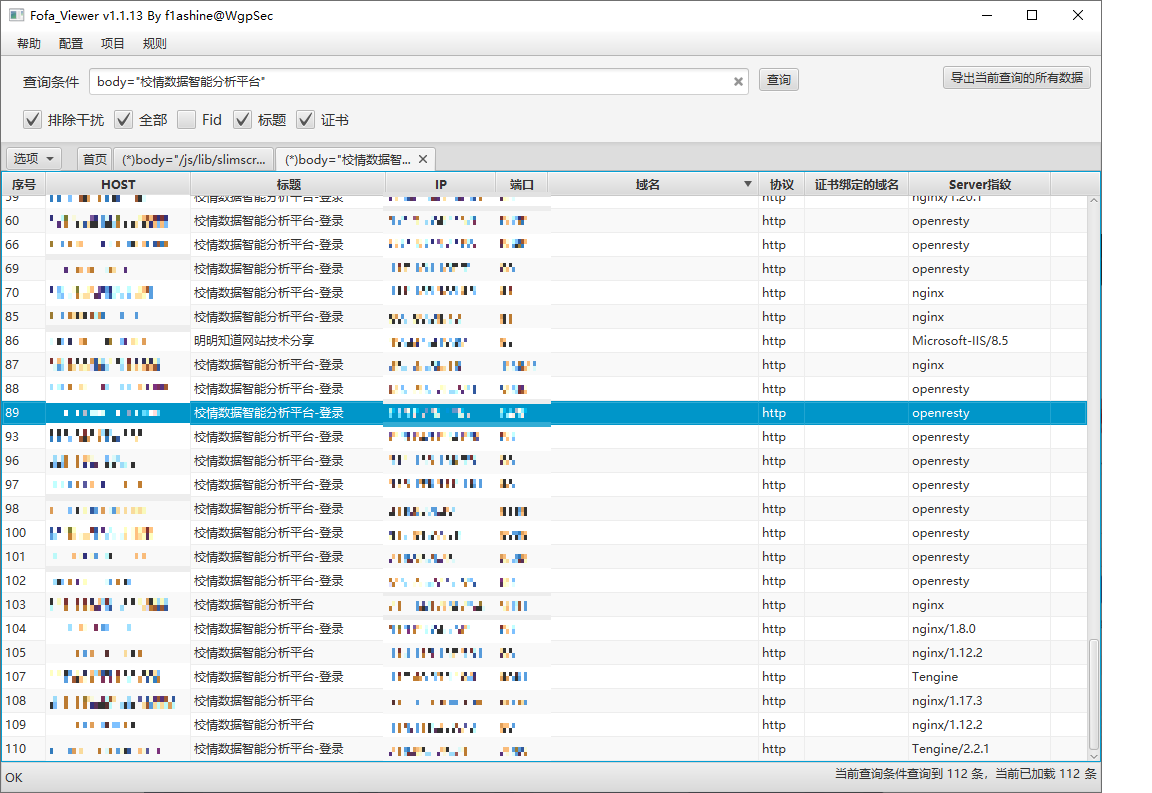Viewport: 1152px width, 793px height.
Task: Disable the 证书 checkbox
Action: point(306,120)
